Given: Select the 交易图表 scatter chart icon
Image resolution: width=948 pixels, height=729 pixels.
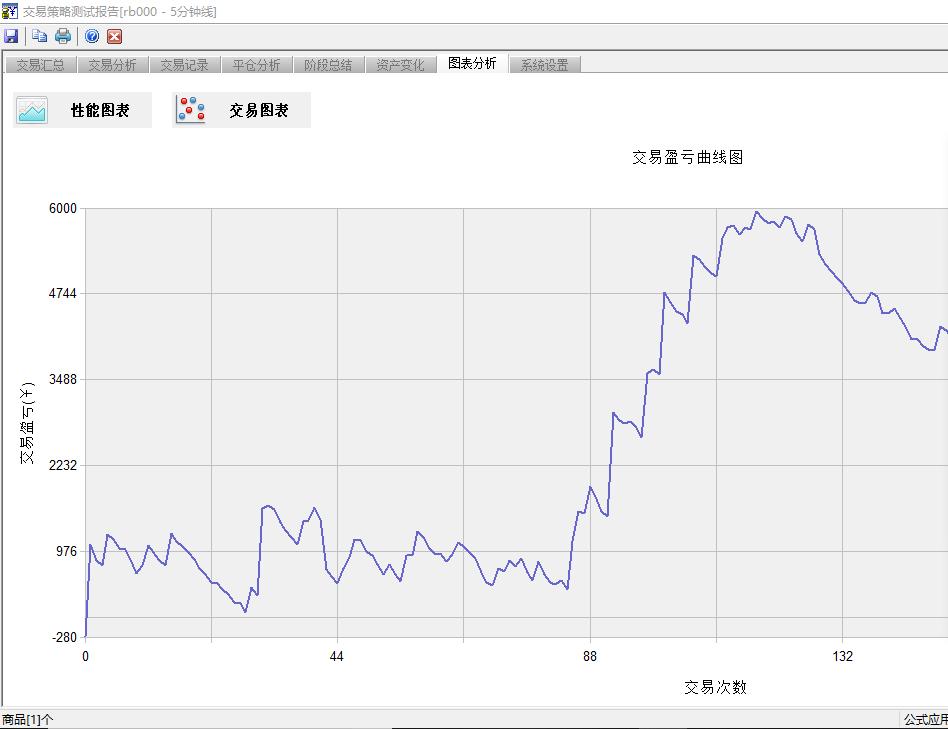Looking at the screenshot, I should pos(190,109).
